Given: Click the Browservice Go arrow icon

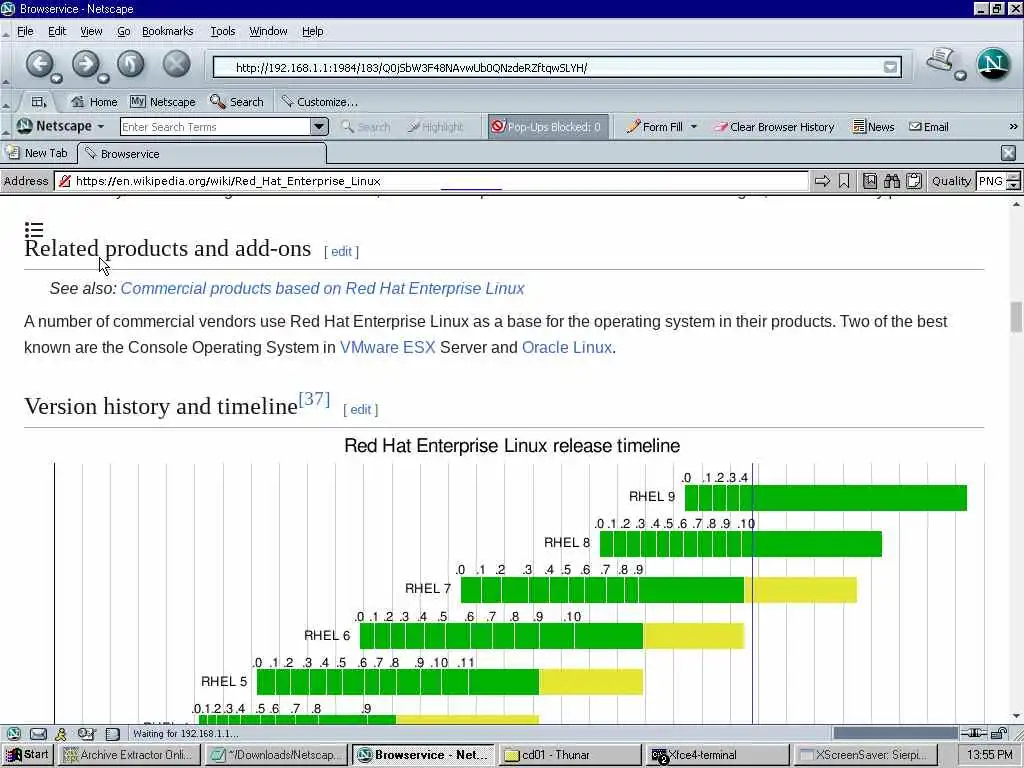Looking at the screenshot, I should click(x=822, y=181).
